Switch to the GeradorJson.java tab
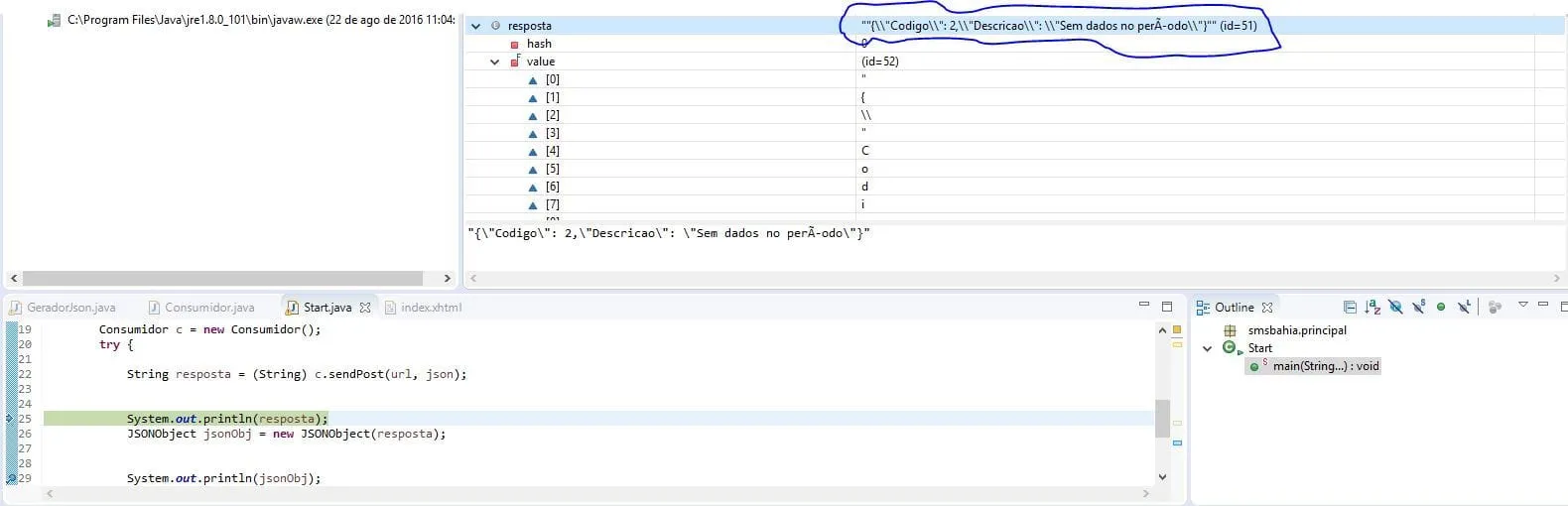The image size is (1568, 506). coord(63,308)
